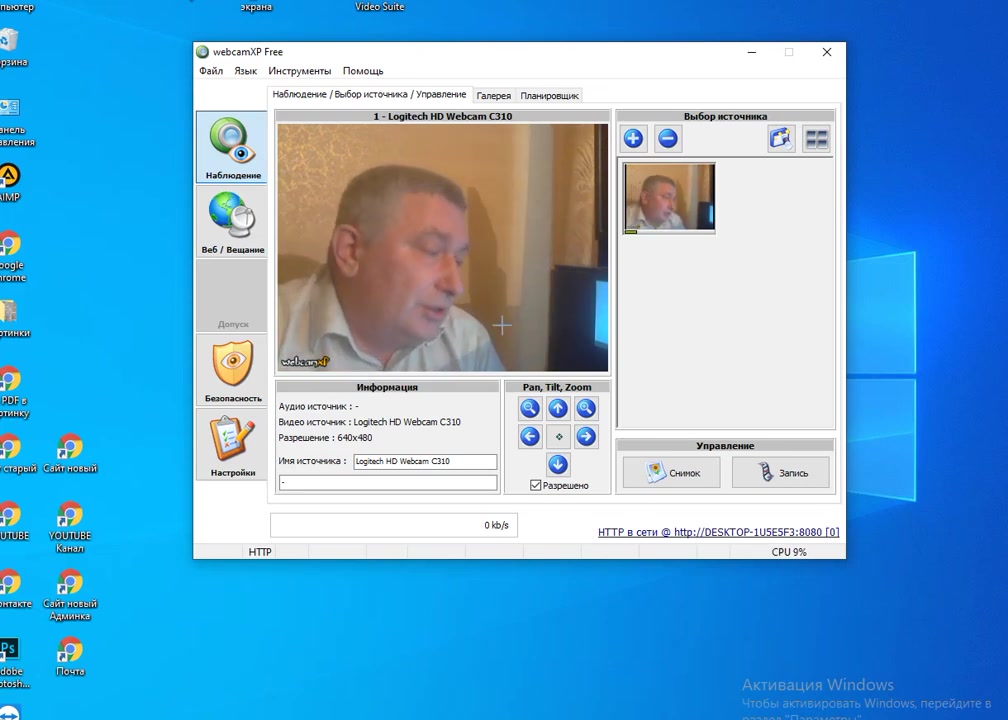Image resolution: width=1008 pixels, height=720 pixels.
Task: Pan camera left arrow
Action: click(x=530, y=436)
